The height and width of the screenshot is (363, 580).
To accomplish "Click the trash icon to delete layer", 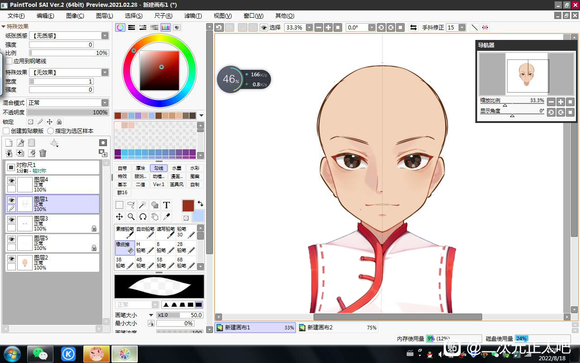I will tap(43, 153).
